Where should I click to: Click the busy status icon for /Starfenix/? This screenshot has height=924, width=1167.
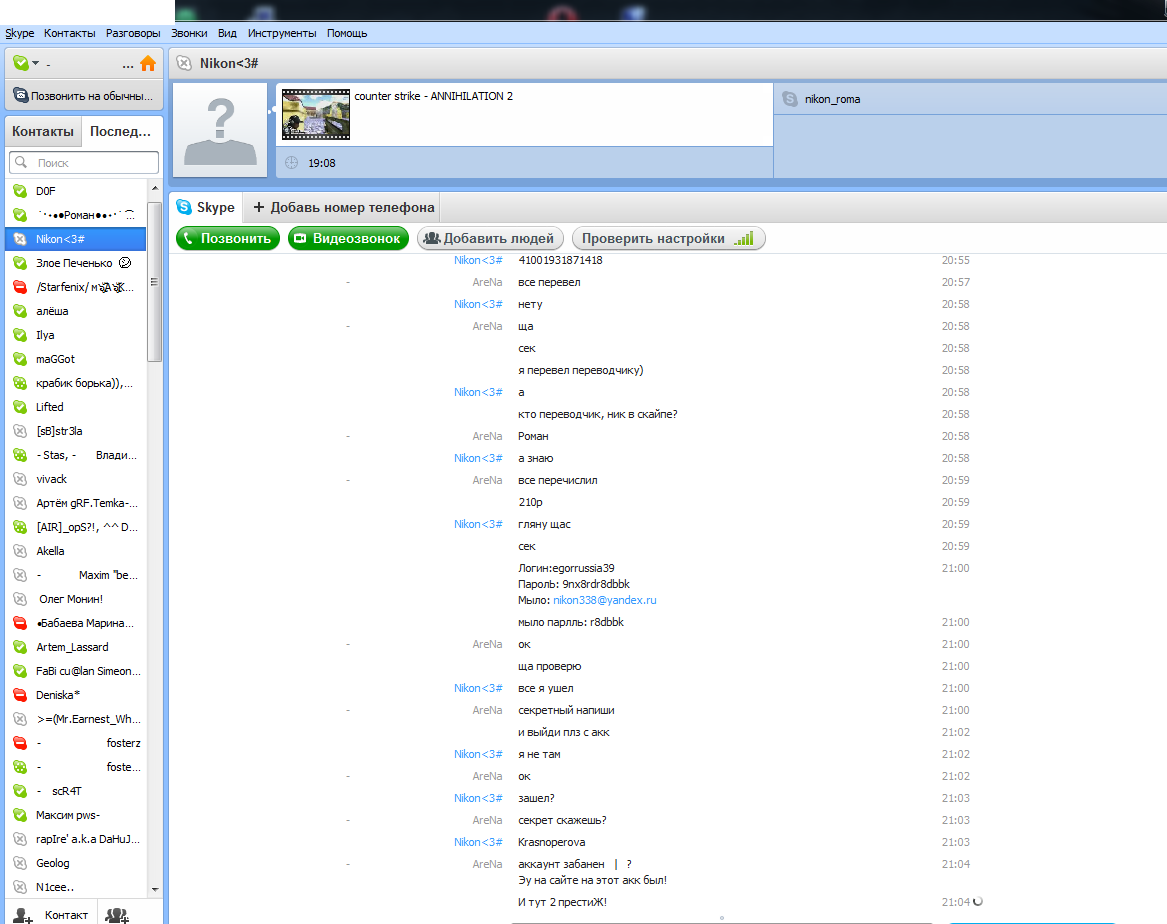20,287
